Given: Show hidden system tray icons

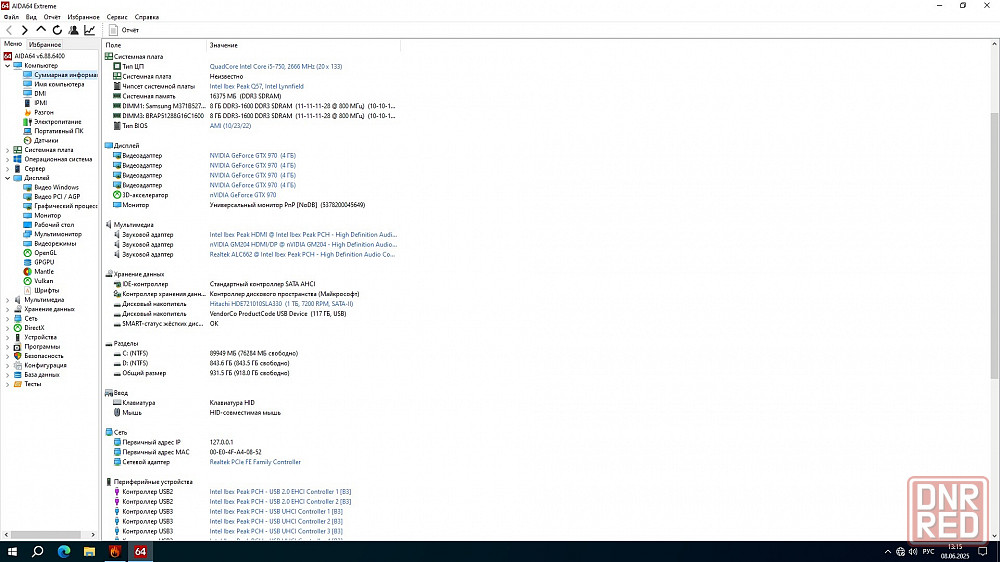Looking at the screenshot, I should coord(888,552).
